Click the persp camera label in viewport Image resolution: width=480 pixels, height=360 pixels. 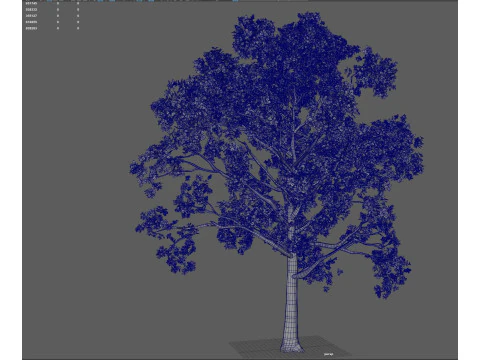pos(328,354)
